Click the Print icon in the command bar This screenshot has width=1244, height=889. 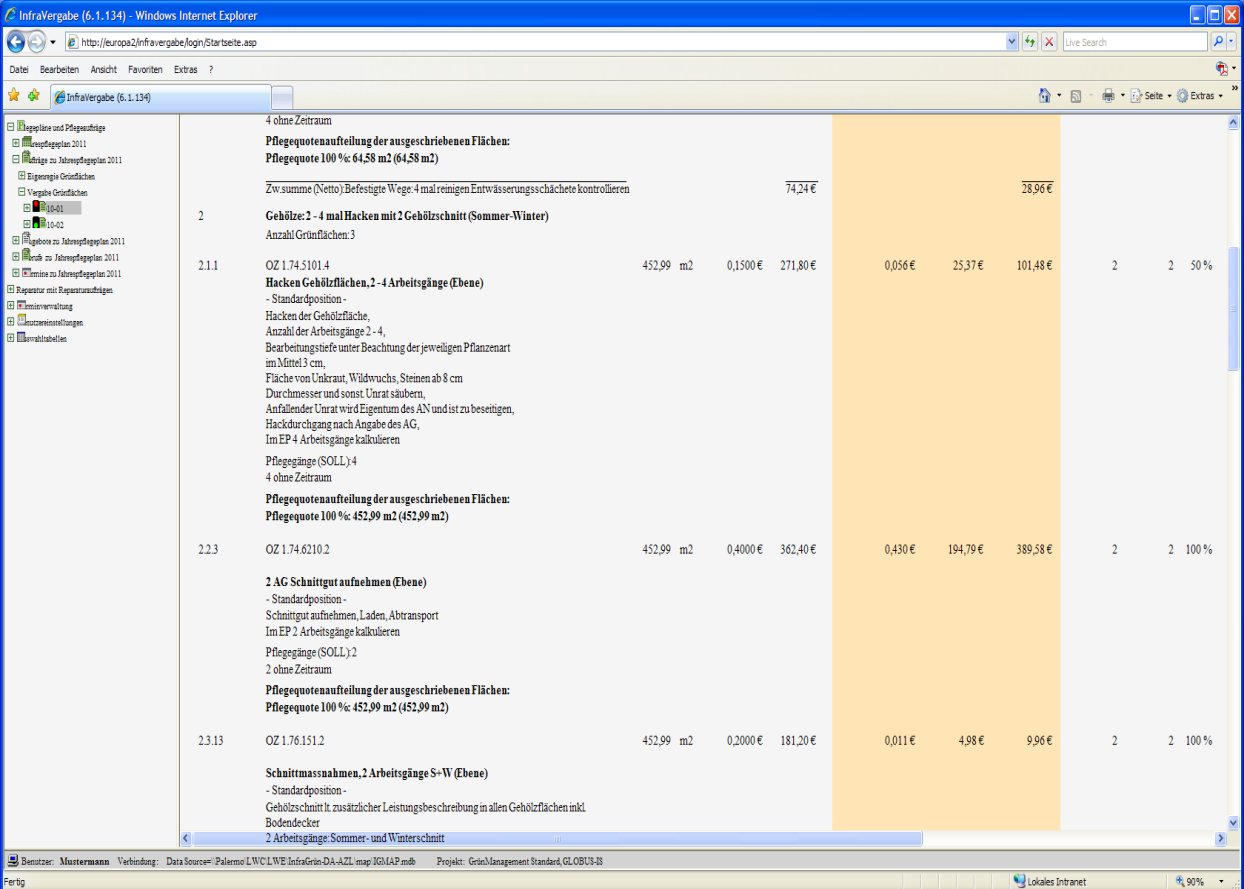coord(1108,96)
